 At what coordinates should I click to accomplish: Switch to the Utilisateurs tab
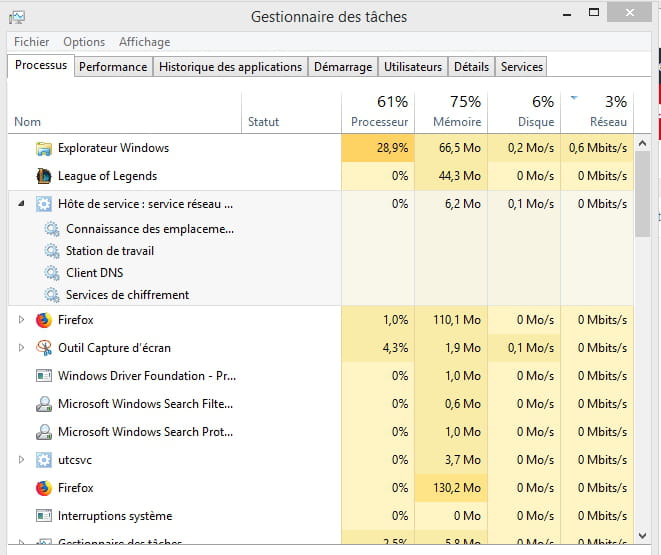(x=413, y=67)
